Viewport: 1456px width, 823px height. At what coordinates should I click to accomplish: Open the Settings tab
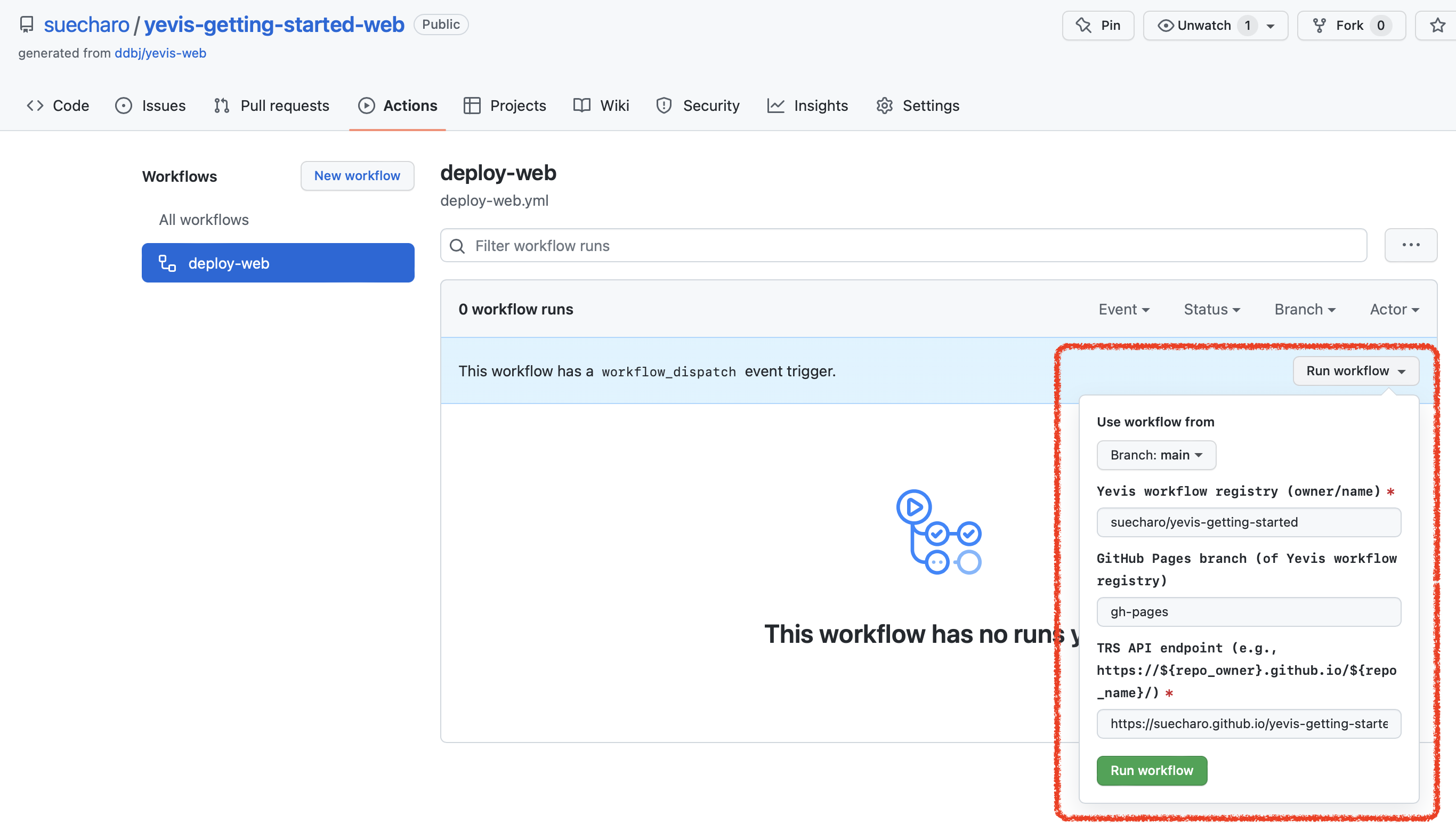918,106
